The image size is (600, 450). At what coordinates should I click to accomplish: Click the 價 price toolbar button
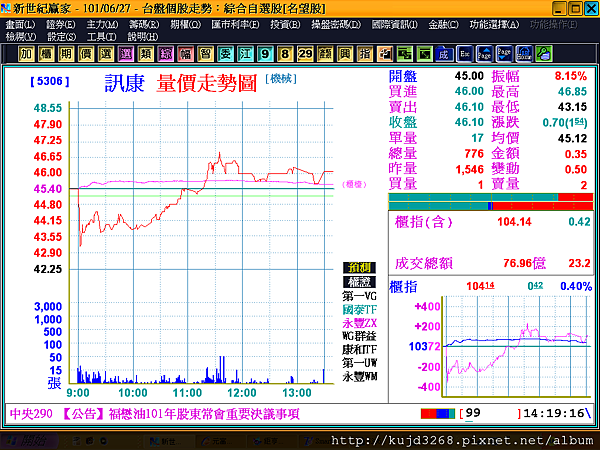coord(86,54)
